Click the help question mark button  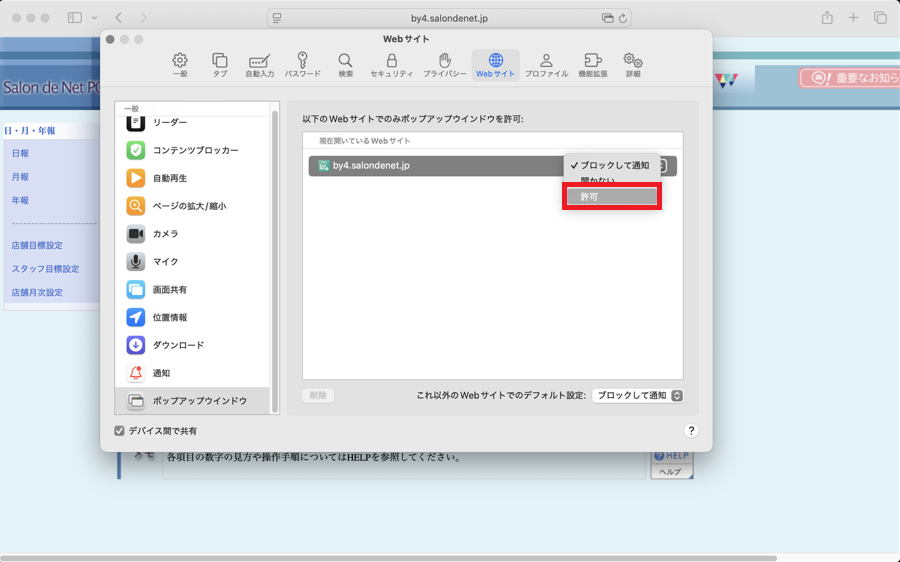click(691, 431)
